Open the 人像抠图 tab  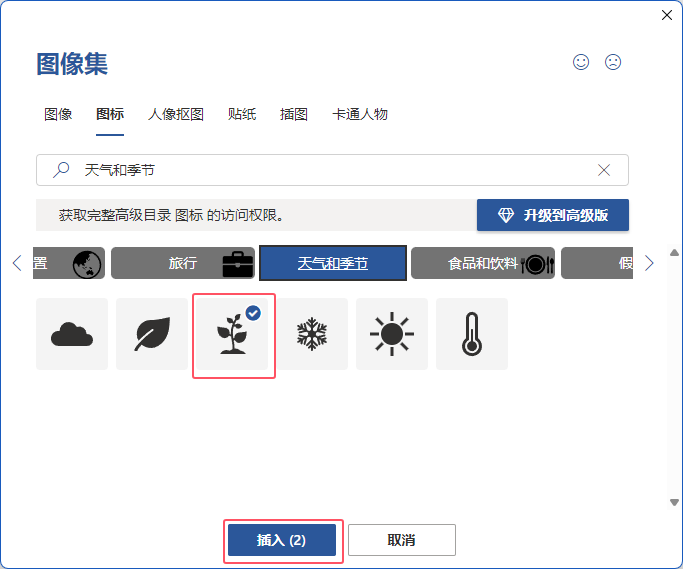pyautogui.click(x=176, y=114)
